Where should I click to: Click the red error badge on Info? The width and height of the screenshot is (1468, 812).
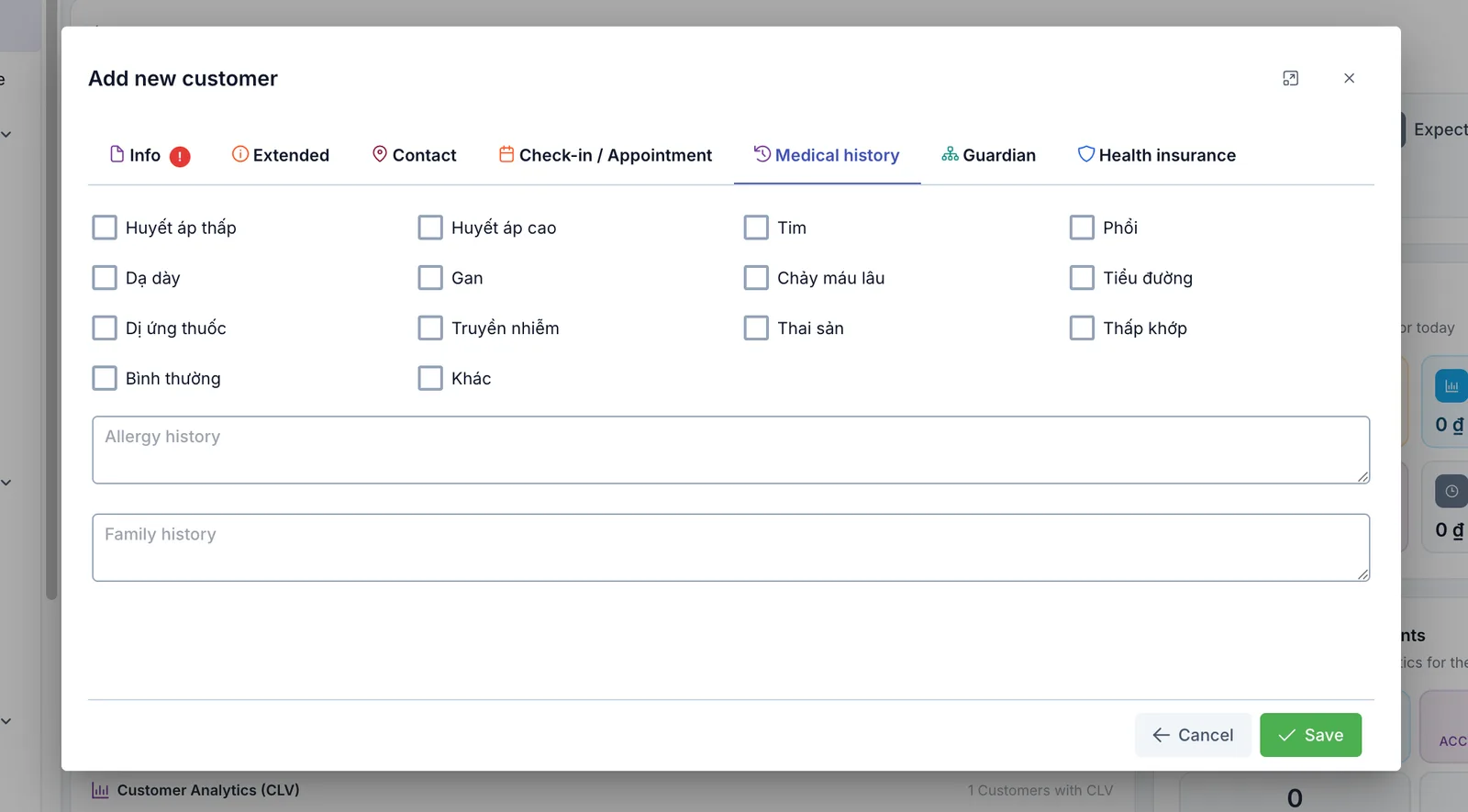tap(181, 157)
